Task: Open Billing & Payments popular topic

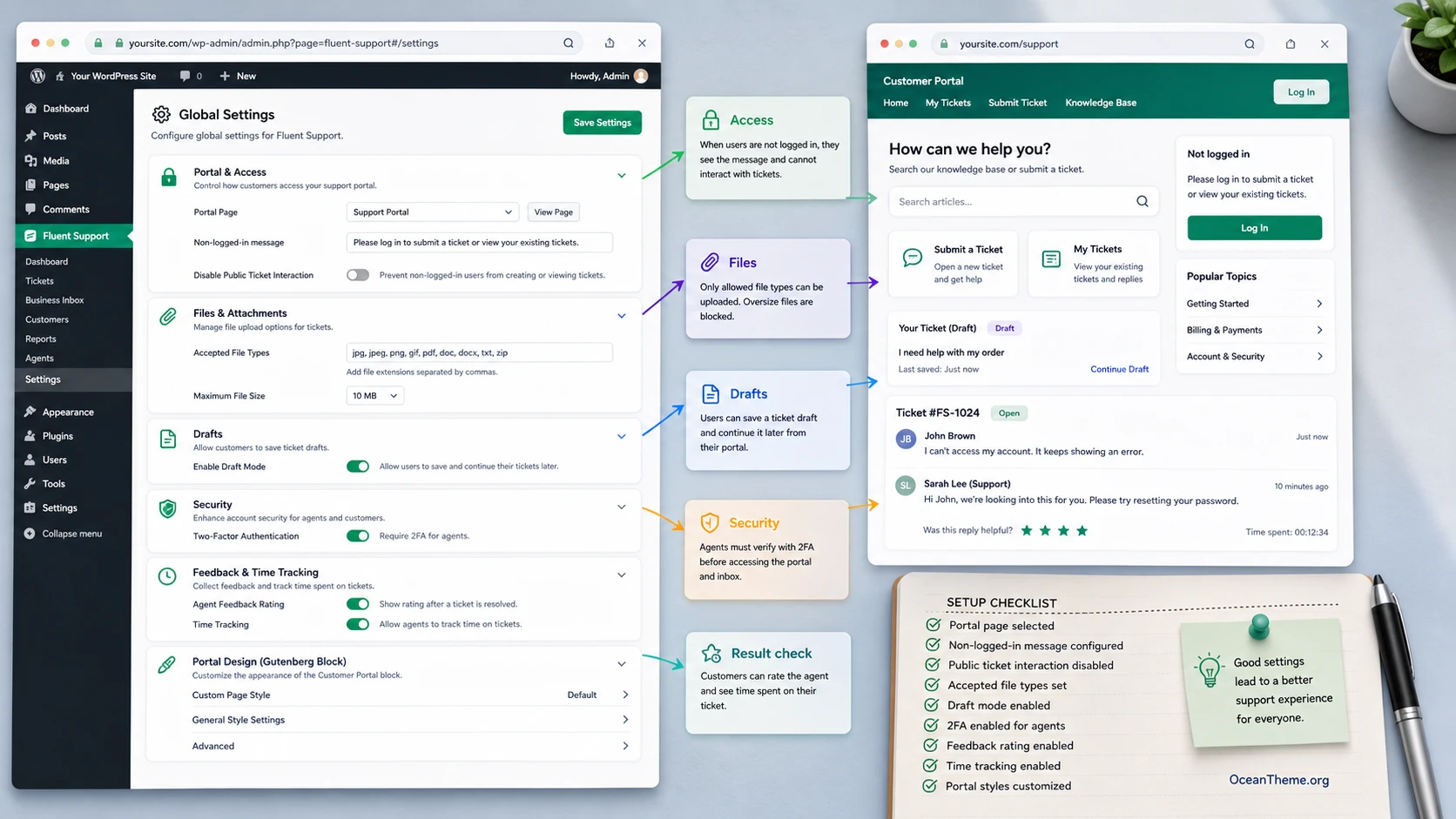Action: pos(1254,330)
